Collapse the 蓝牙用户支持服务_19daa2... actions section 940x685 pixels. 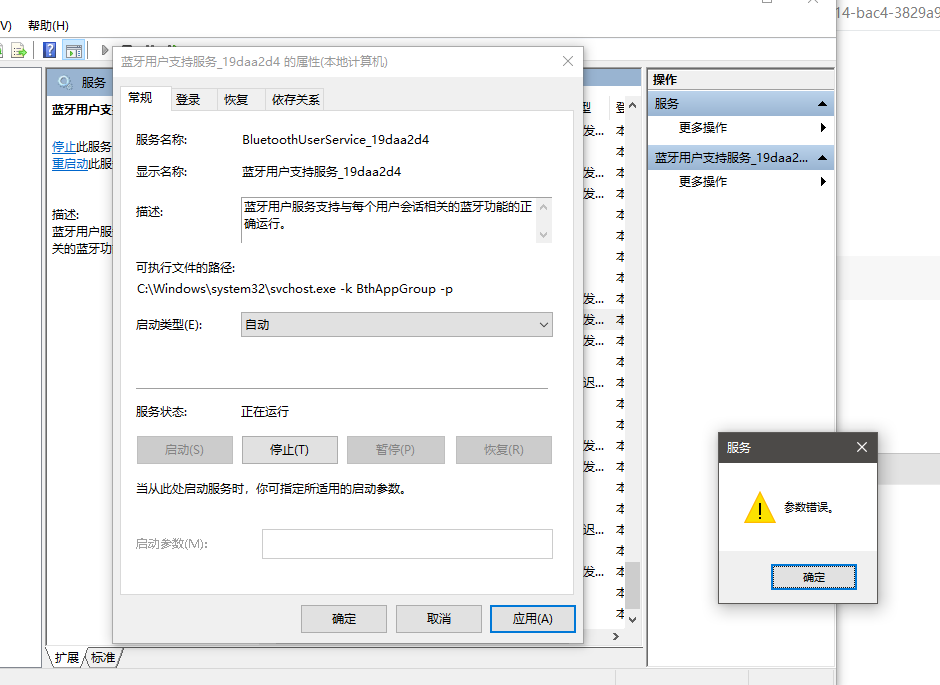click(x=822, y=158)
